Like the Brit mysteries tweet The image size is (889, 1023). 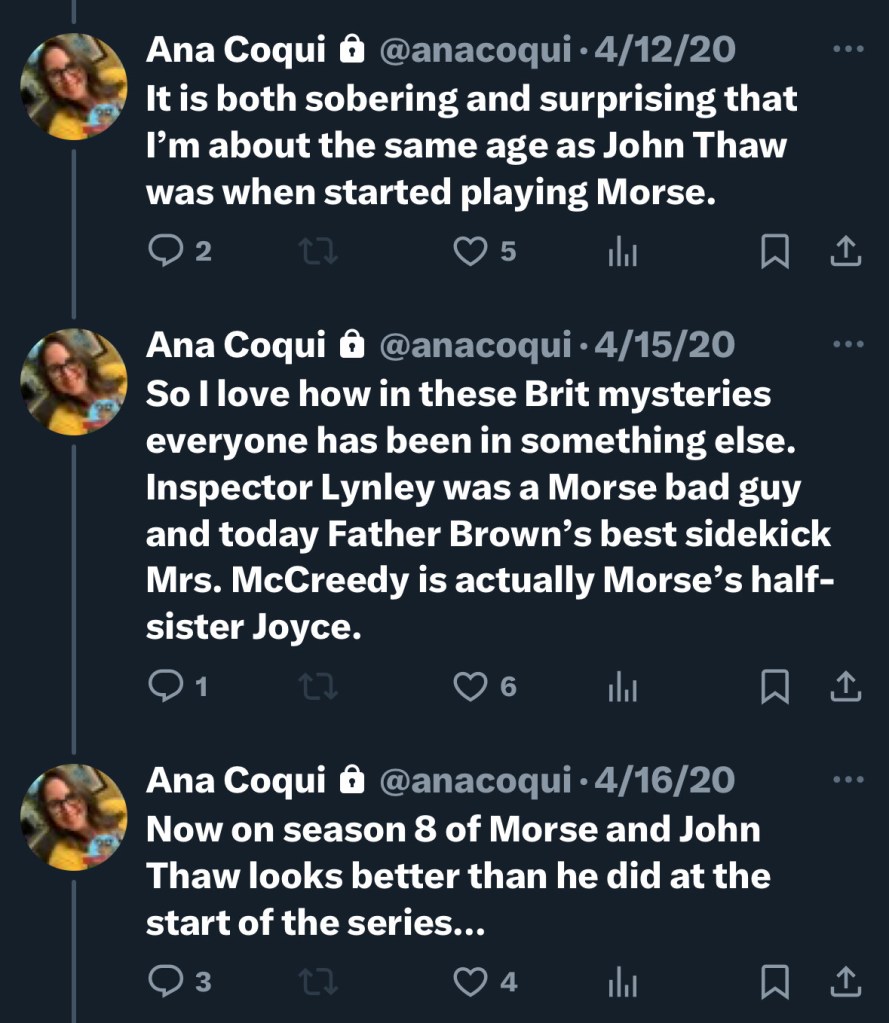click(x=470, y=685)
